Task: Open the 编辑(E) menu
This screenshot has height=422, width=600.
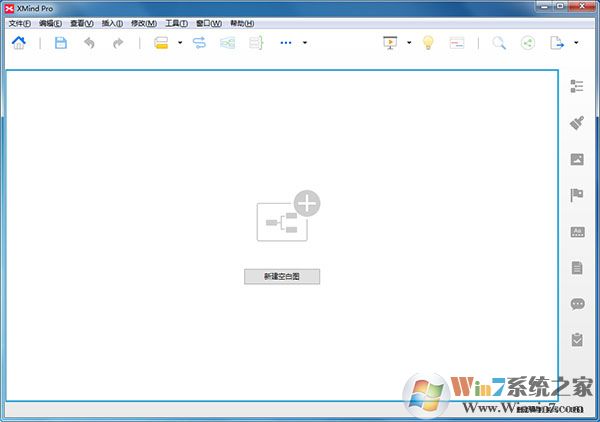Action: click(x=50, y=23)
